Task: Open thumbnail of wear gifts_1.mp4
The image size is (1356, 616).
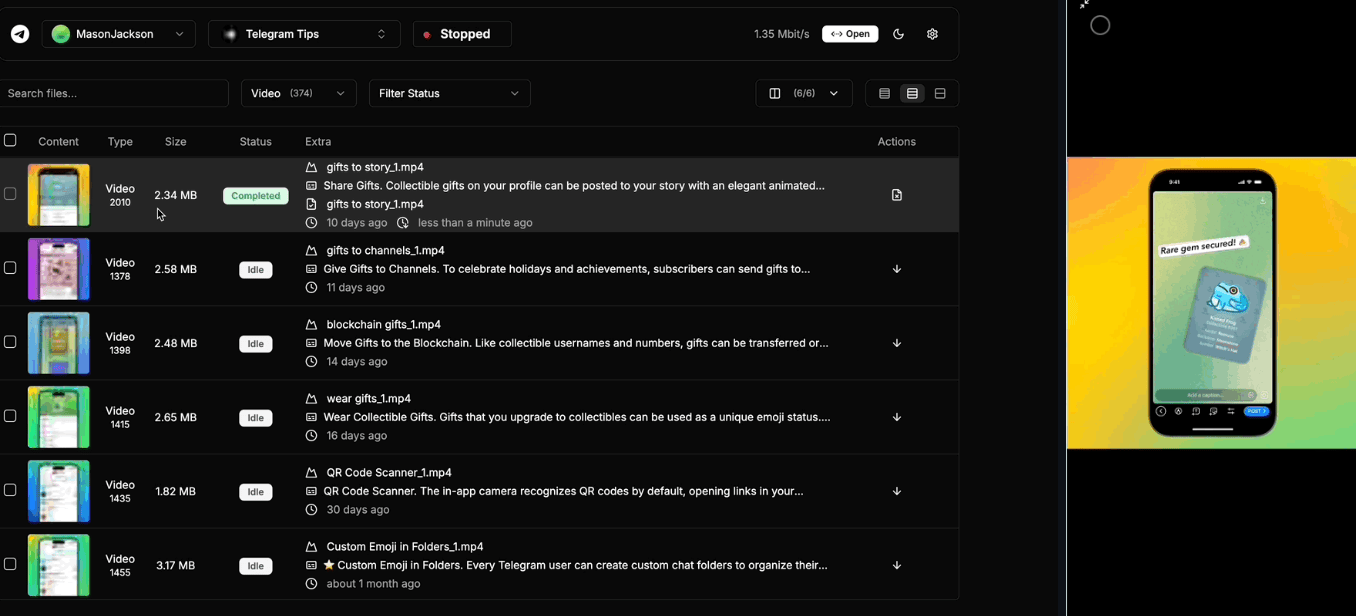Action: (58, 417)
